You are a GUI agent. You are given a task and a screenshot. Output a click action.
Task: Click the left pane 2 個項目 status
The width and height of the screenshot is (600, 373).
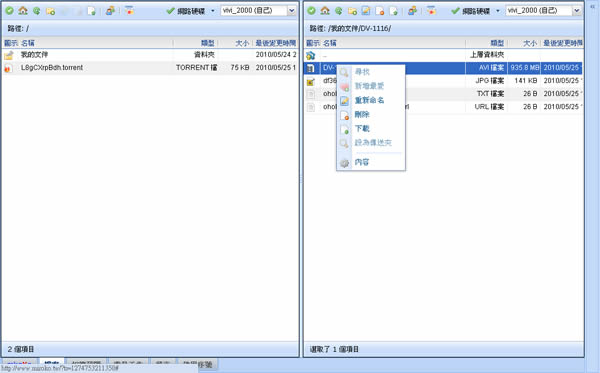click(21, 349)
